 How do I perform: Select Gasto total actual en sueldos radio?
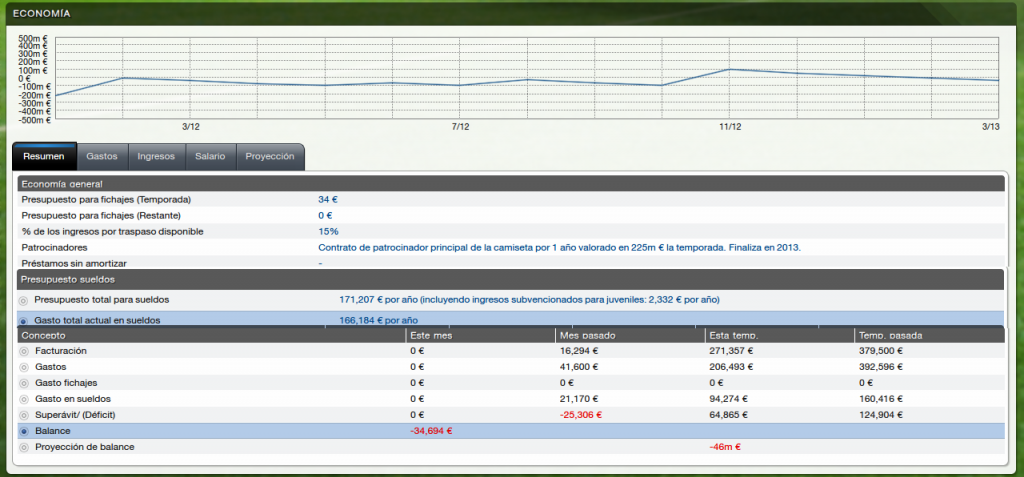pos(24,321)
